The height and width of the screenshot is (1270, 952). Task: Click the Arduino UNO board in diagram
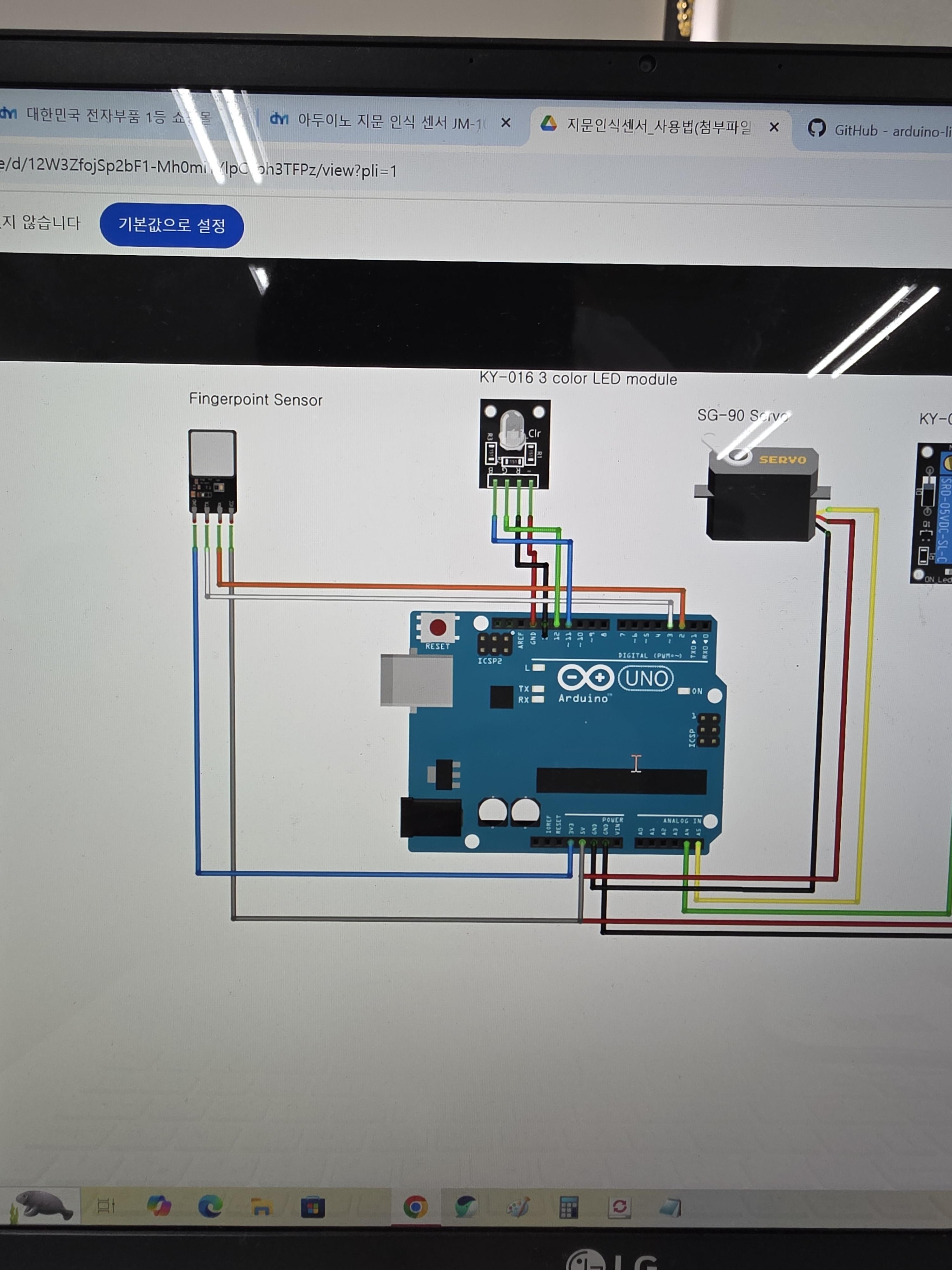tap(574, 735)
